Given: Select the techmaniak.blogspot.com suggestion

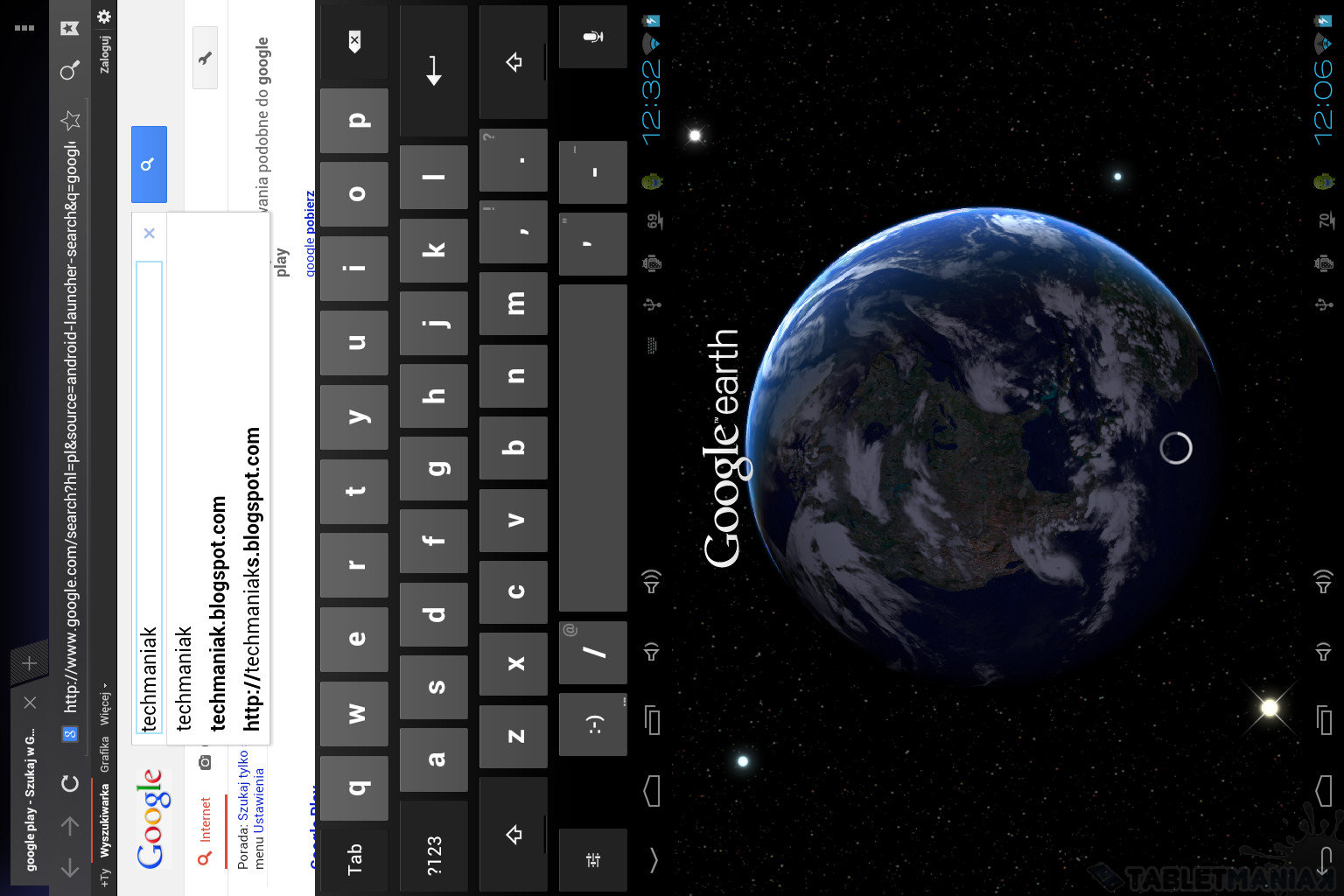Looking at the screenshot, I should click(x=218, y=612).
